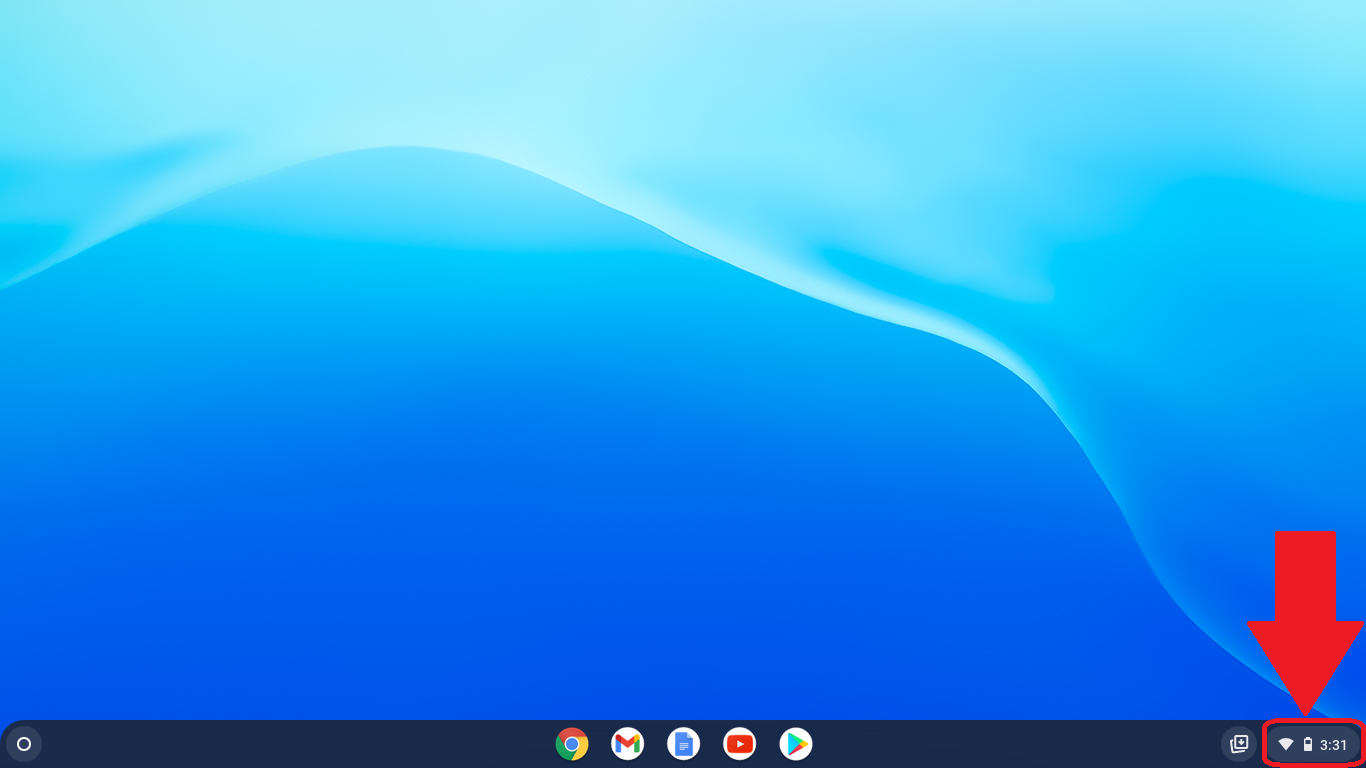1366x768 pixels.
Task: Click empty shelf space right of Play Store
Action: (1000, 744)
